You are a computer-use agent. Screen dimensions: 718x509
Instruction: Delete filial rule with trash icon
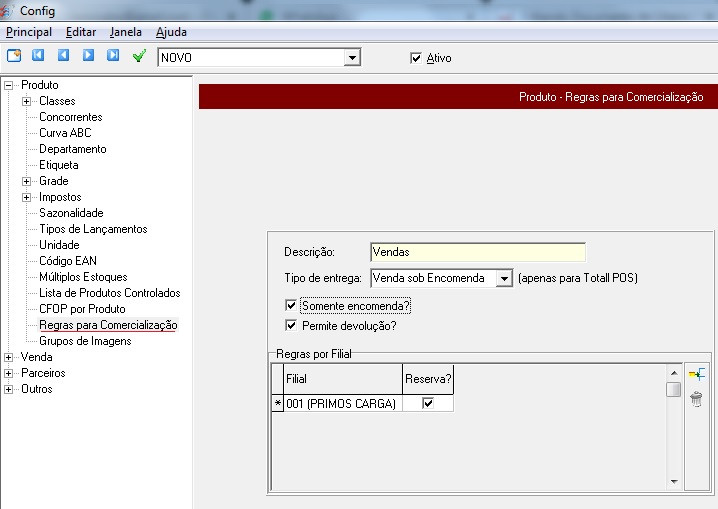[697, 399]
